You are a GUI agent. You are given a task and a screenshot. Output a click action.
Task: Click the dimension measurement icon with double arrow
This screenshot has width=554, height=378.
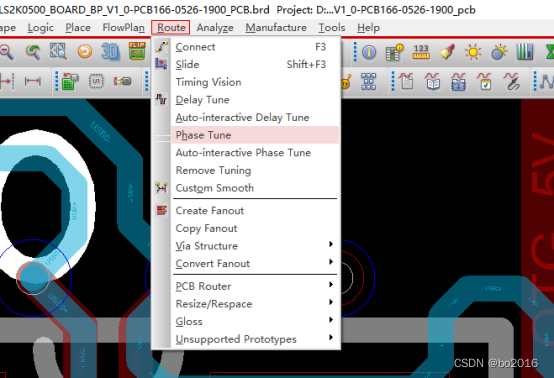pos(33,81)
